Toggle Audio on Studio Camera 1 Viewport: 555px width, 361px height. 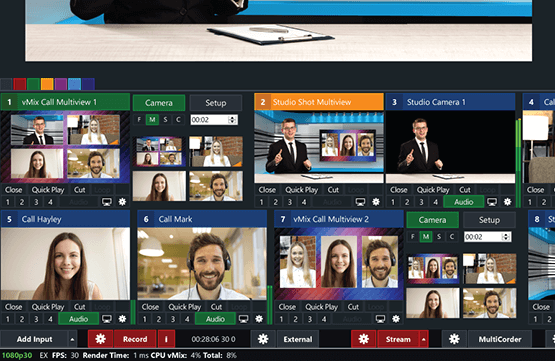(x=464, y=202)
